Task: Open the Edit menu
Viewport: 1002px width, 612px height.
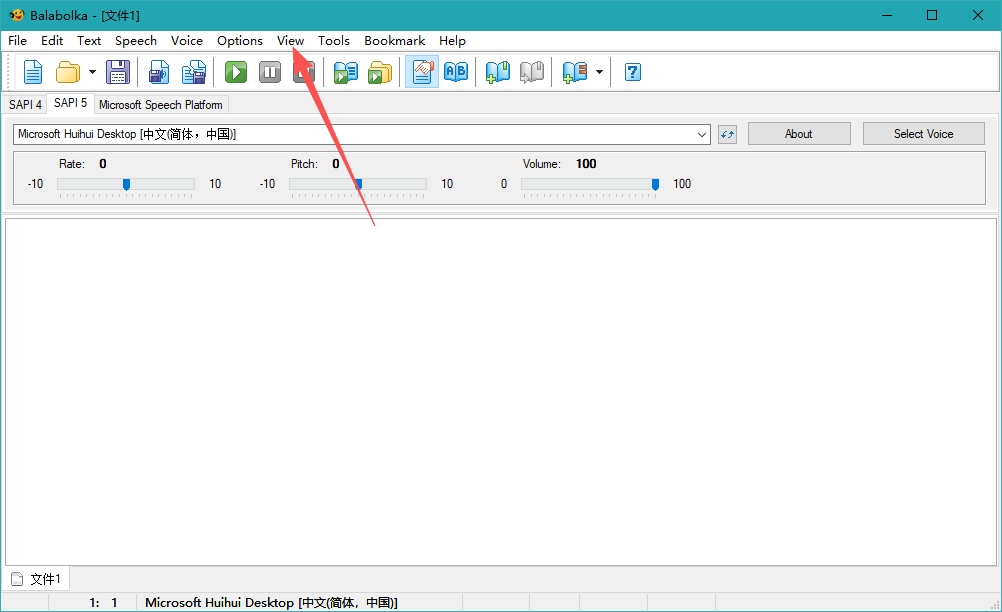Action: point(52,41)
